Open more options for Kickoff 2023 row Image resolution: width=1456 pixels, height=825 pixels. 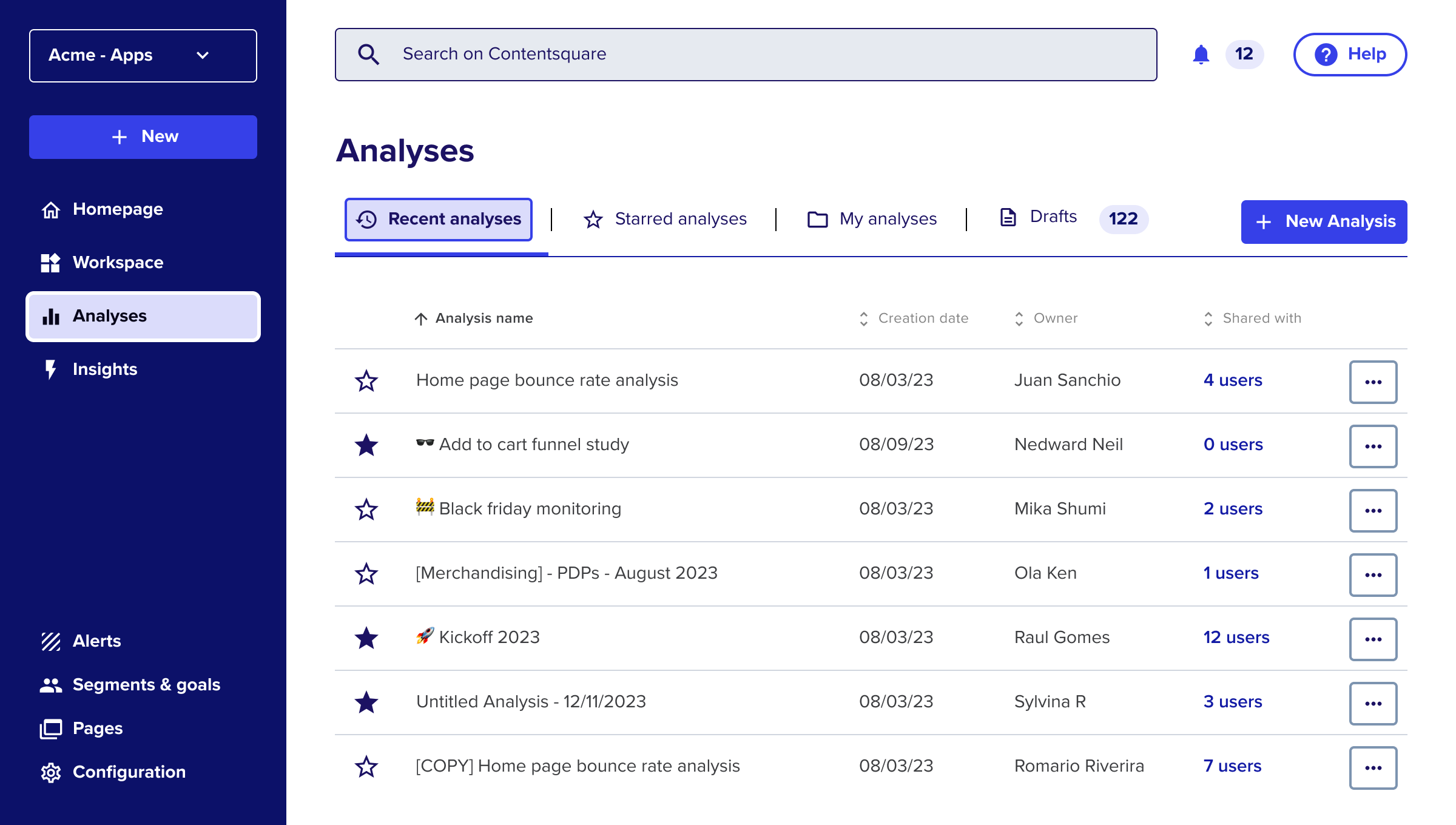tap(1373, 639)
